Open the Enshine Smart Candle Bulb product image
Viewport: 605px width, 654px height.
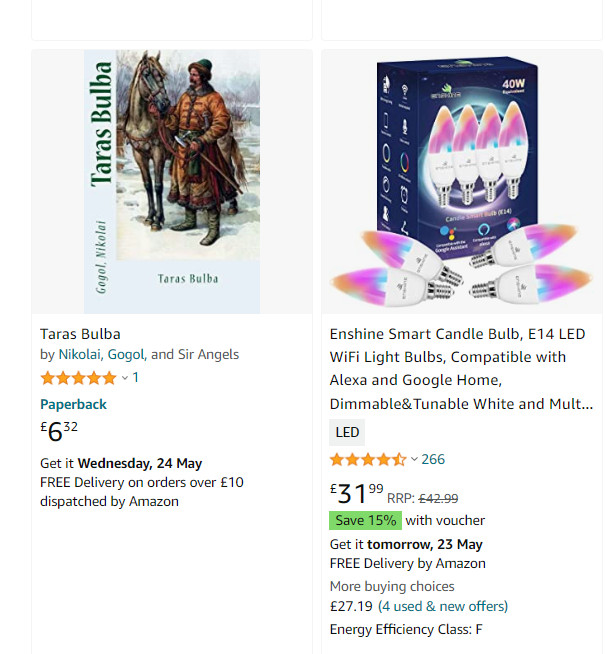point(461,181)
